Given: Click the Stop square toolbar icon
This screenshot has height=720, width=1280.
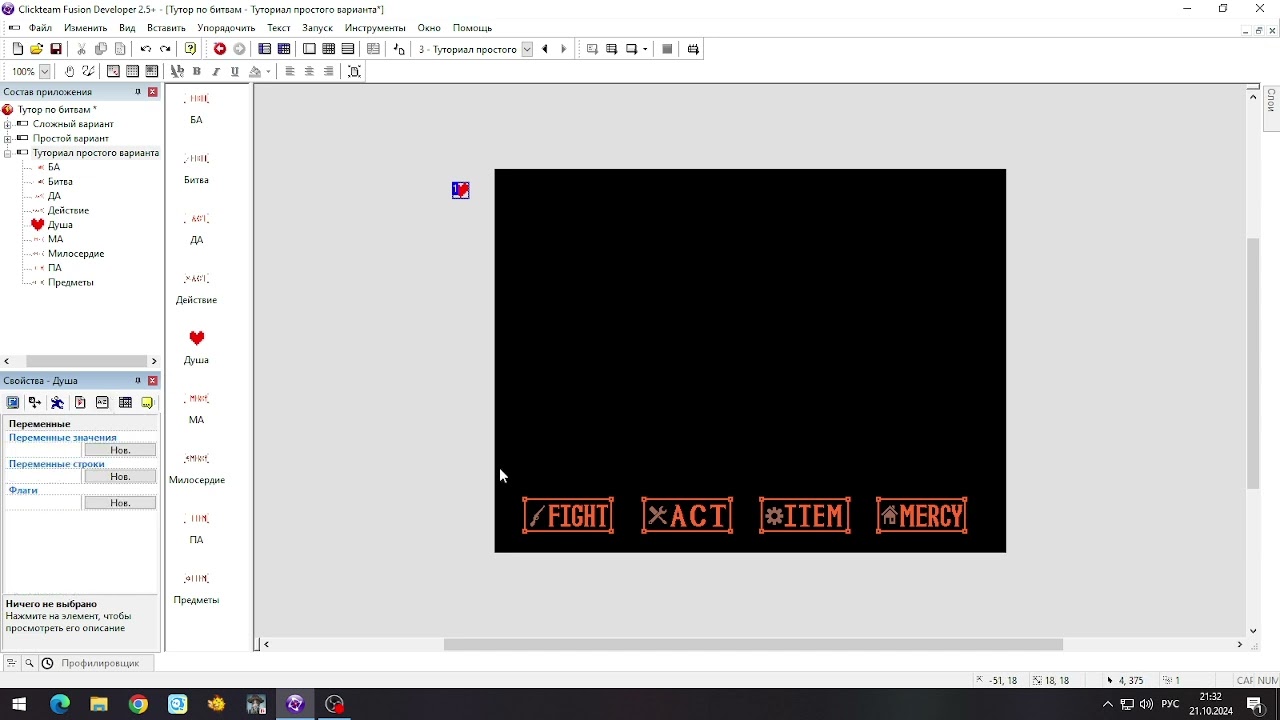Looking at the screenshot, I should [667, 49].
